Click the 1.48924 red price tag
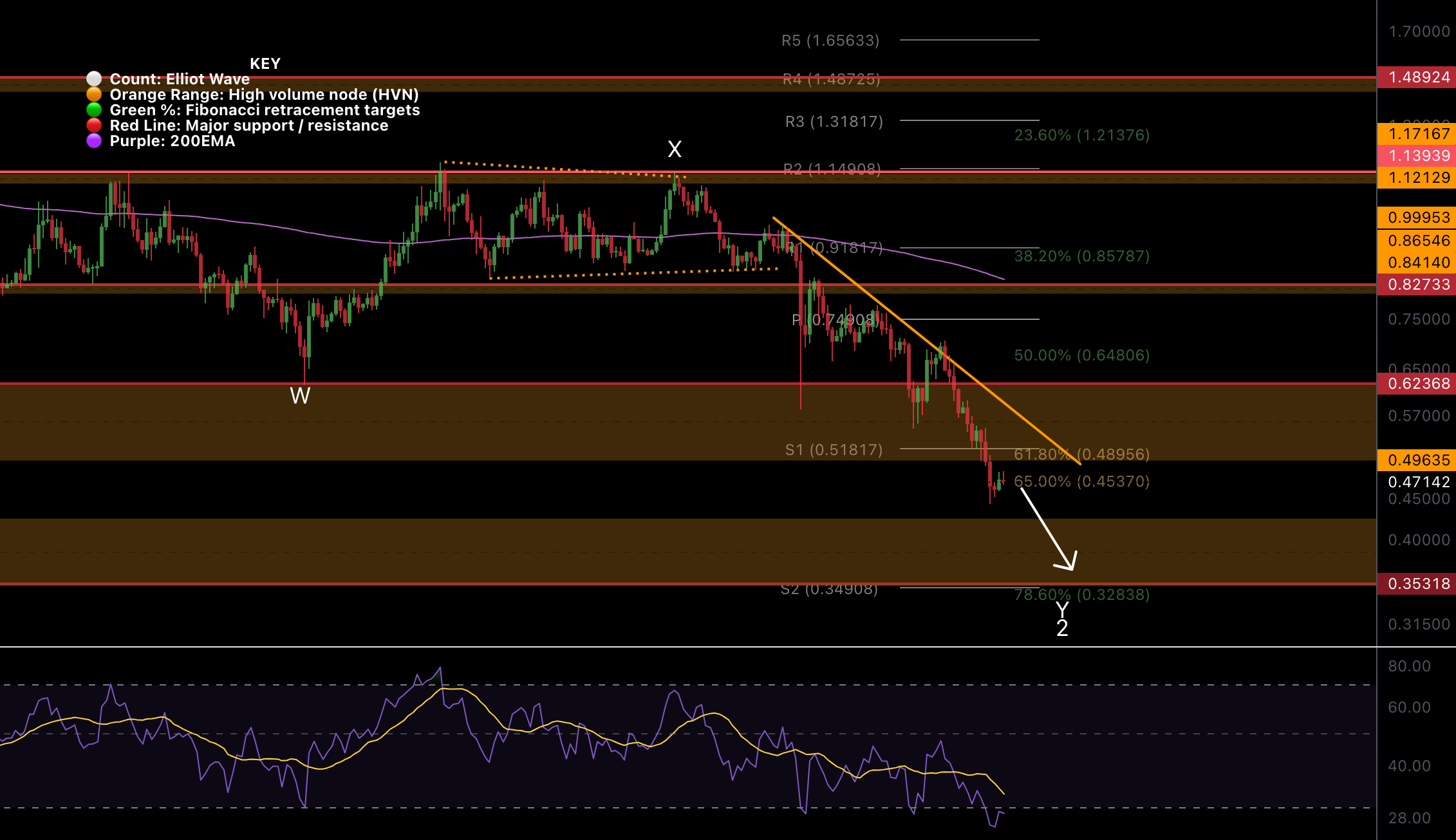1456x840 pixels. [1418, 77]
